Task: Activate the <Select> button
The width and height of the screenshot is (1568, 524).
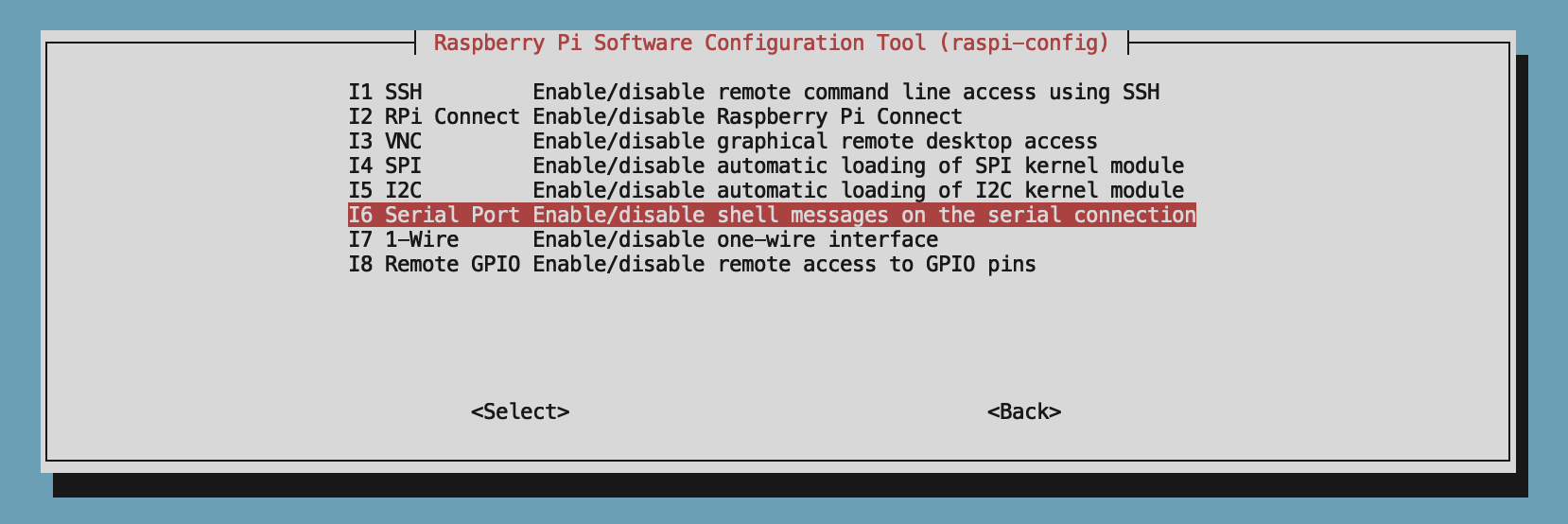Action: pyautogui.click(x=520, y=411)
